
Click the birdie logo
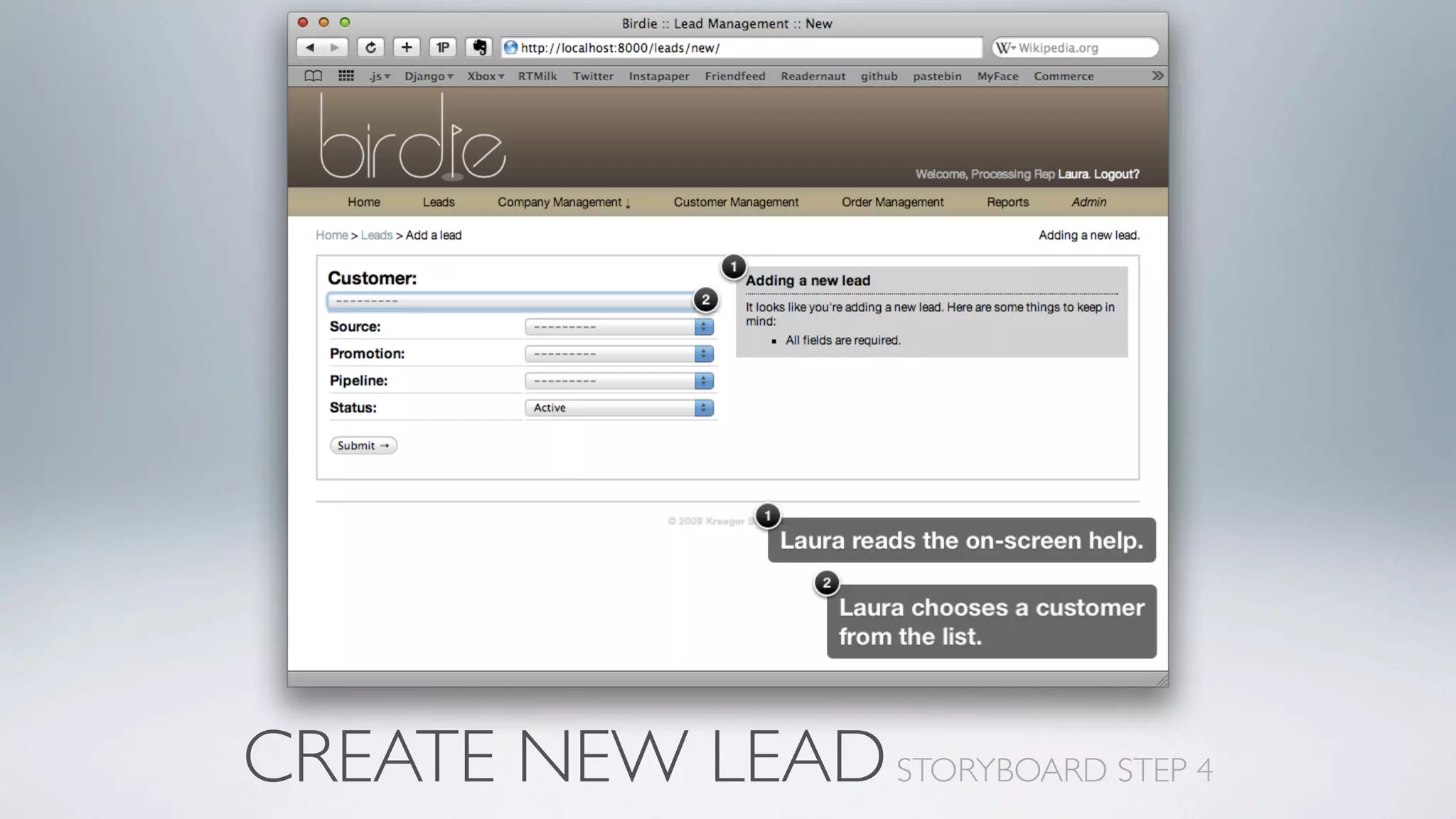pyautogui.click(x=412, y=136)
